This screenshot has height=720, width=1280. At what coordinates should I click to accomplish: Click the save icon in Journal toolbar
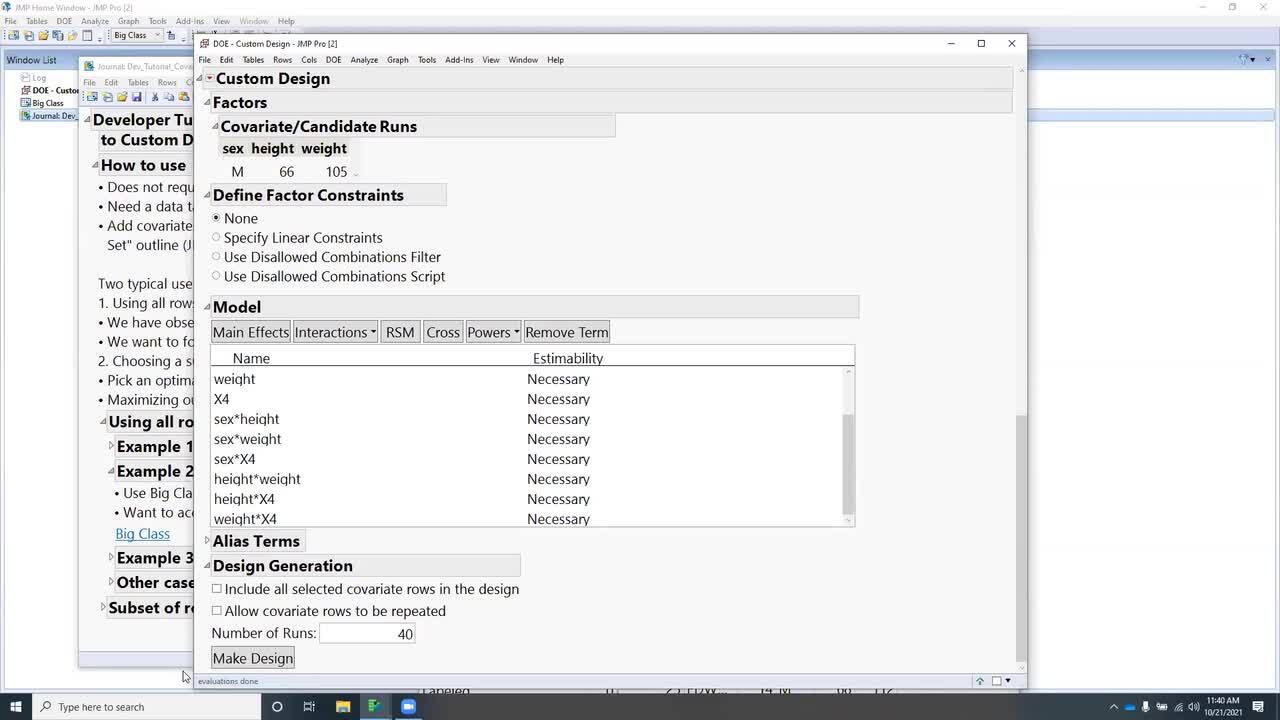[x=137, y=97]
